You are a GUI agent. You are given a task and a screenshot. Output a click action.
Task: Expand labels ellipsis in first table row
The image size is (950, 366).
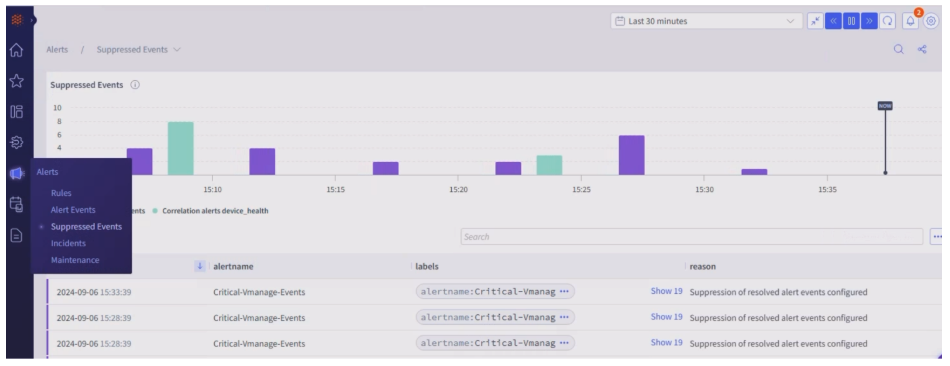[564, 291]
